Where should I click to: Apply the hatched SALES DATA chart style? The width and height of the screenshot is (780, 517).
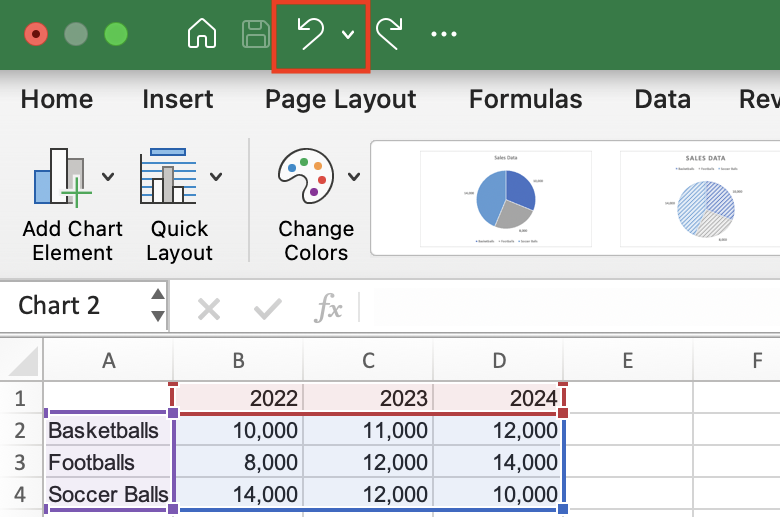(x=700, y=199)
